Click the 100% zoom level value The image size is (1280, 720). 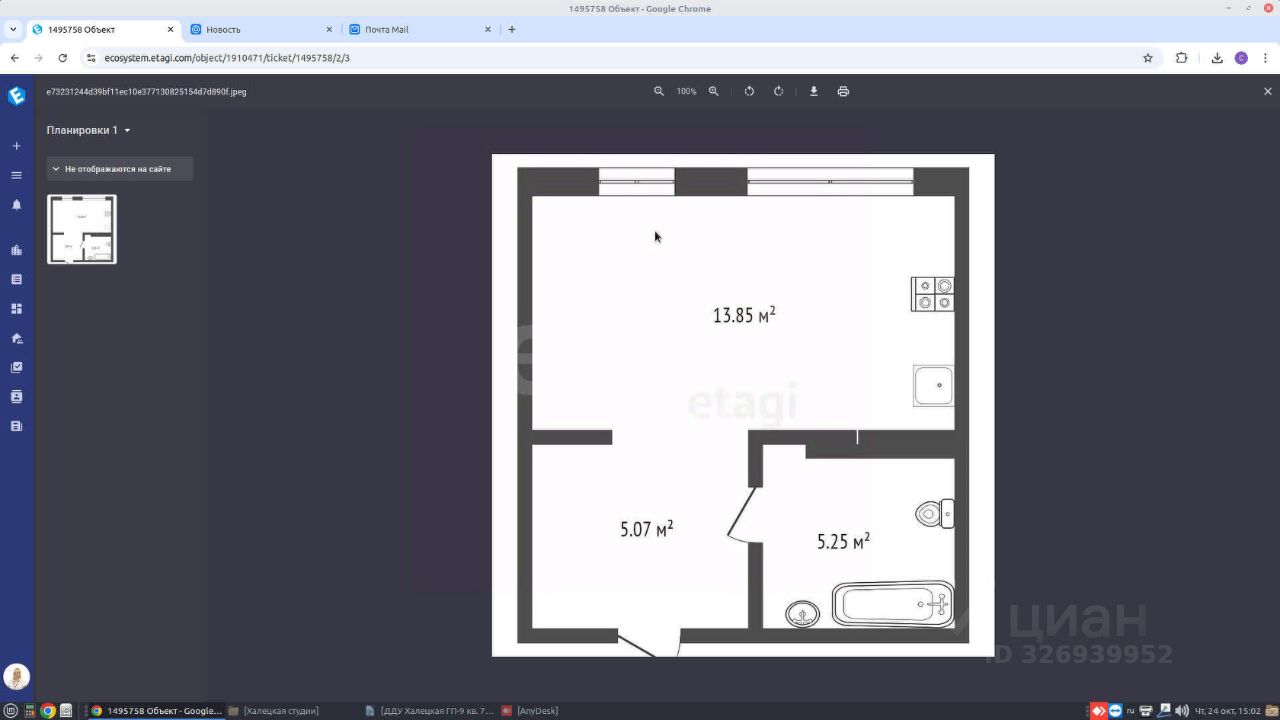point(686,91)
